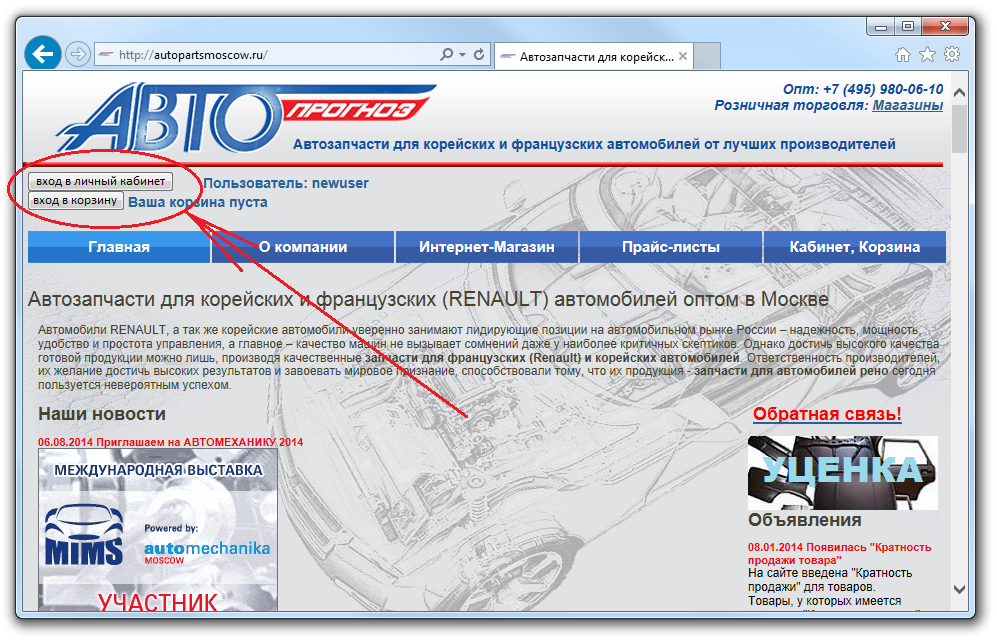Open Favorites with the star icon
Screen dimensions: 997x641
click(x=927, y=54)
